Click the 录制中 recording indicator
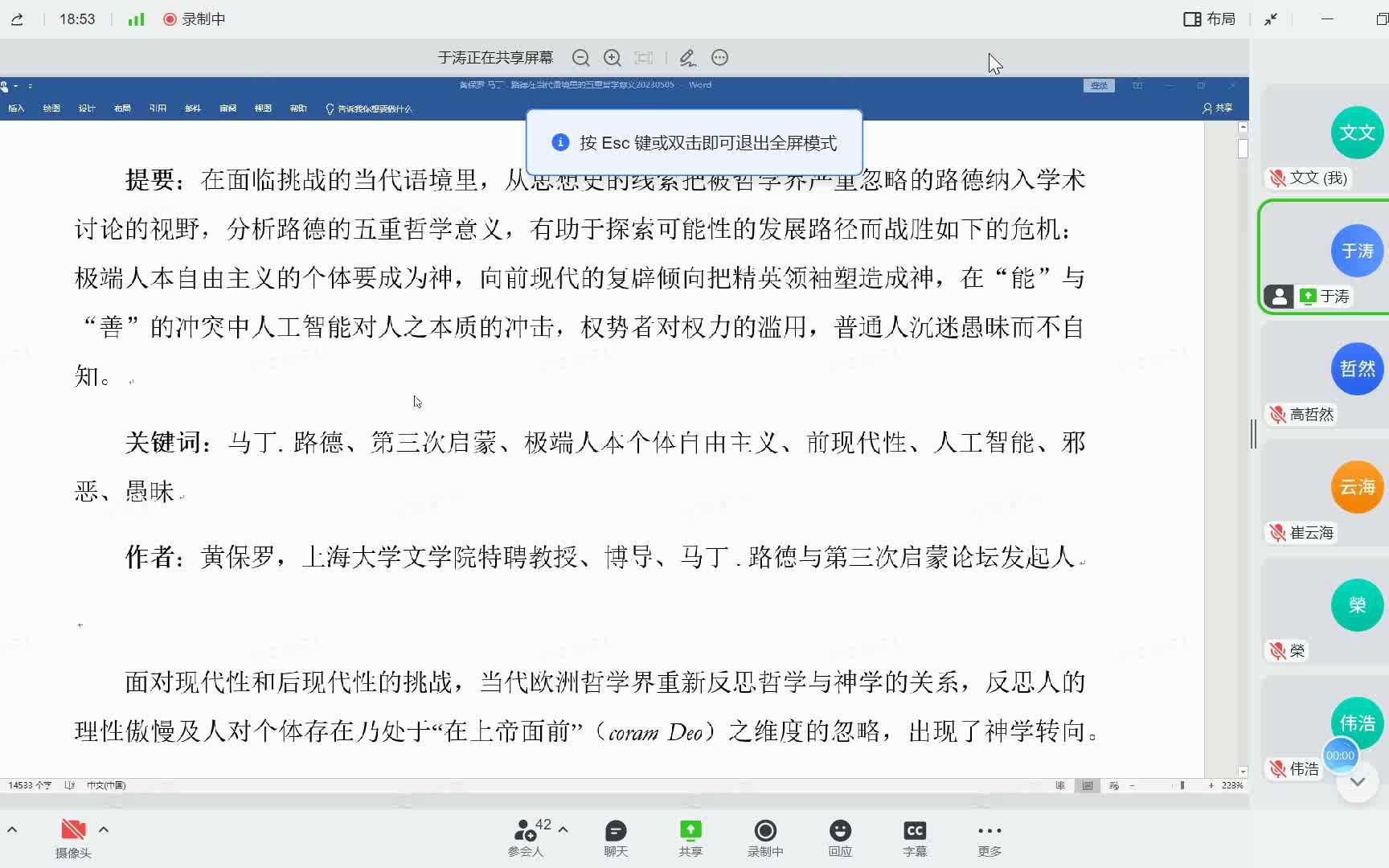 tap(195, 18)
